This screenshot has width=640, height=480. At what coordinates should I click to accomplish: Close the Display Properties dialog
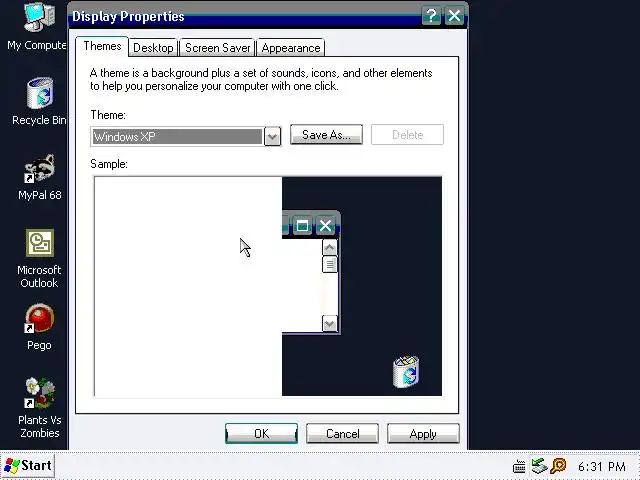coord(454,16)
